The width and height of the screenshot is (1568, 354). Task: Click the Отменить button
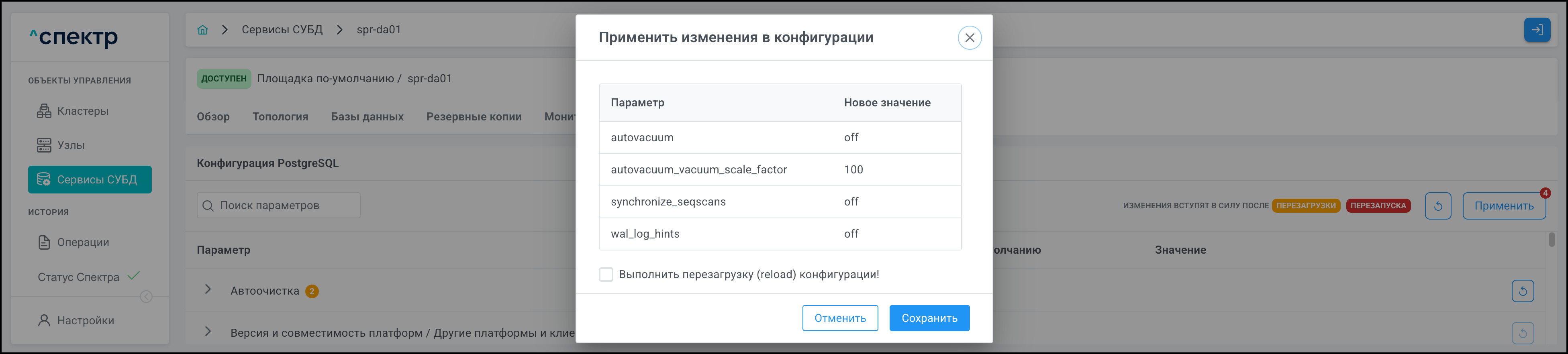pyautogui.click(x=839, y=318)
